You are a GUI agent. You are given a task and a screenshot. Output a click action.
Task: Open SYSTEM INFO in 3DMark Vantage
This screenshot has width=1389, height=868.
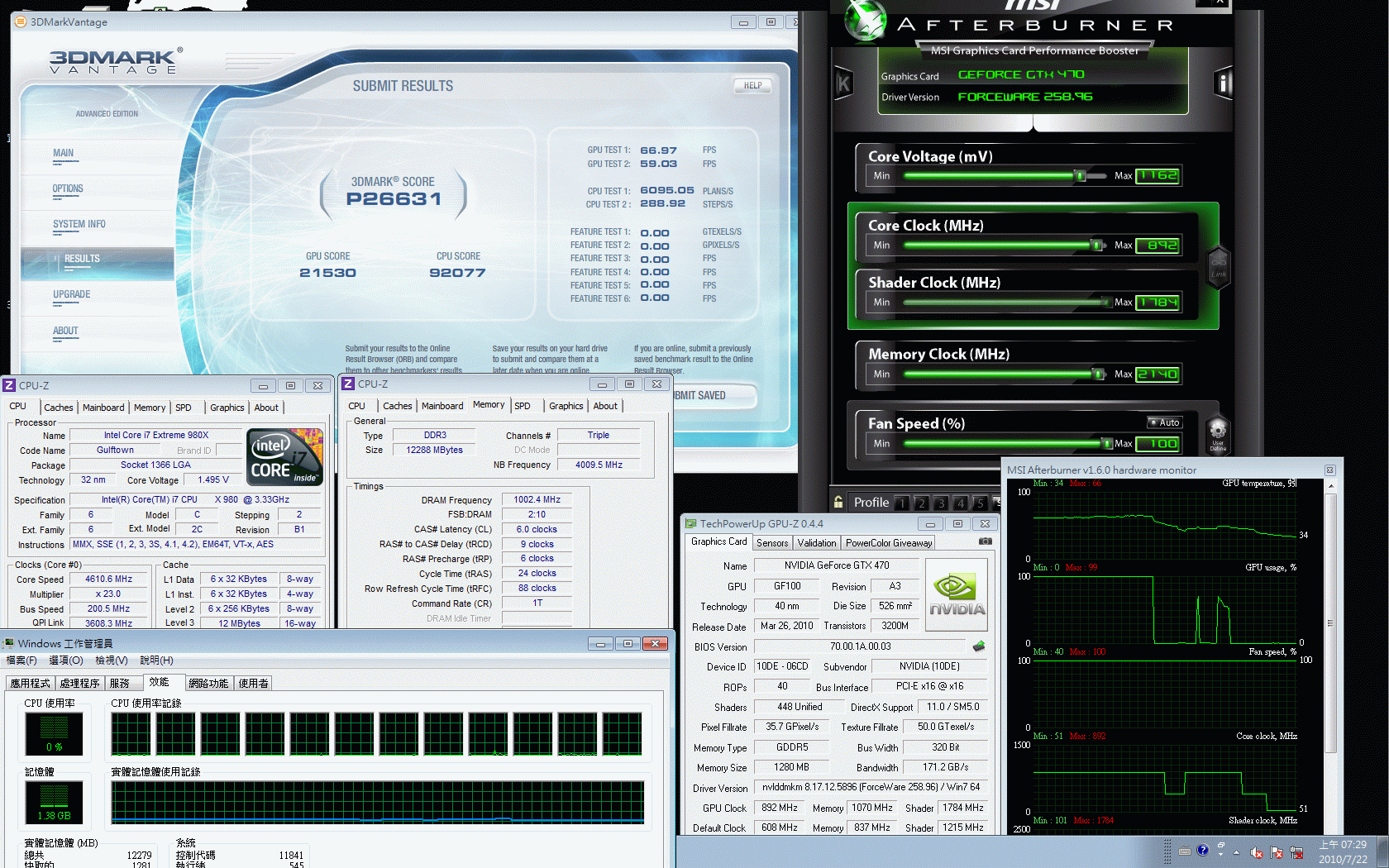(79, 224)
